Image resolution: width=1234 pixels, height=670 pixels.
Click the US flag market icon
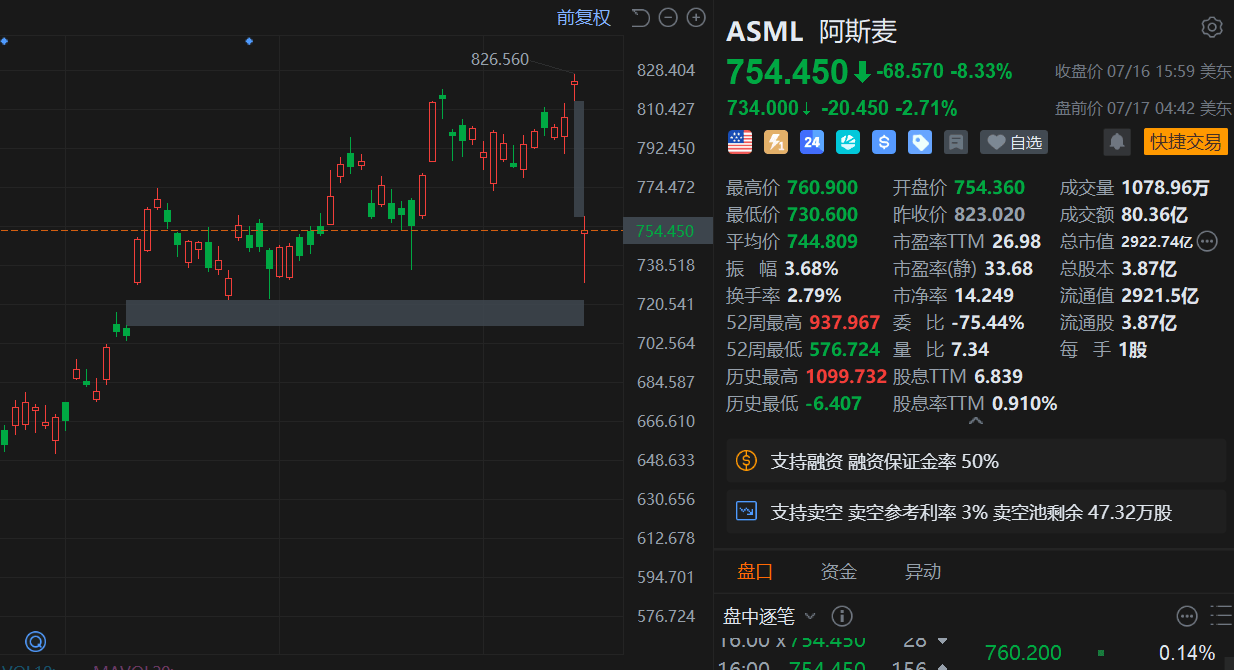coord(740,142)
